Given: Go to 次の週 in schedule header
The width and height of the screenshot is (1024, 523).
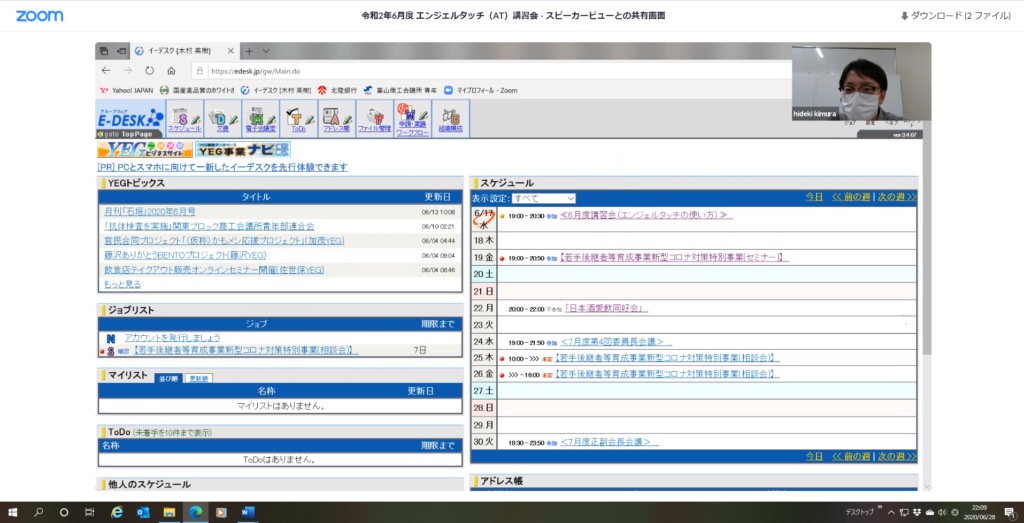Looking at the screenshot, I should pos(896,197).
